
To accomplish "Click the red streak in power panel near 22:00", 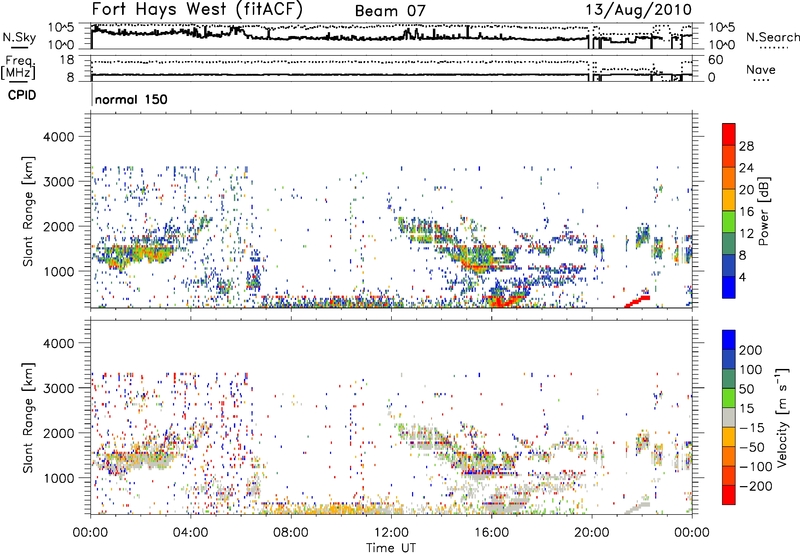I will 637,301.
